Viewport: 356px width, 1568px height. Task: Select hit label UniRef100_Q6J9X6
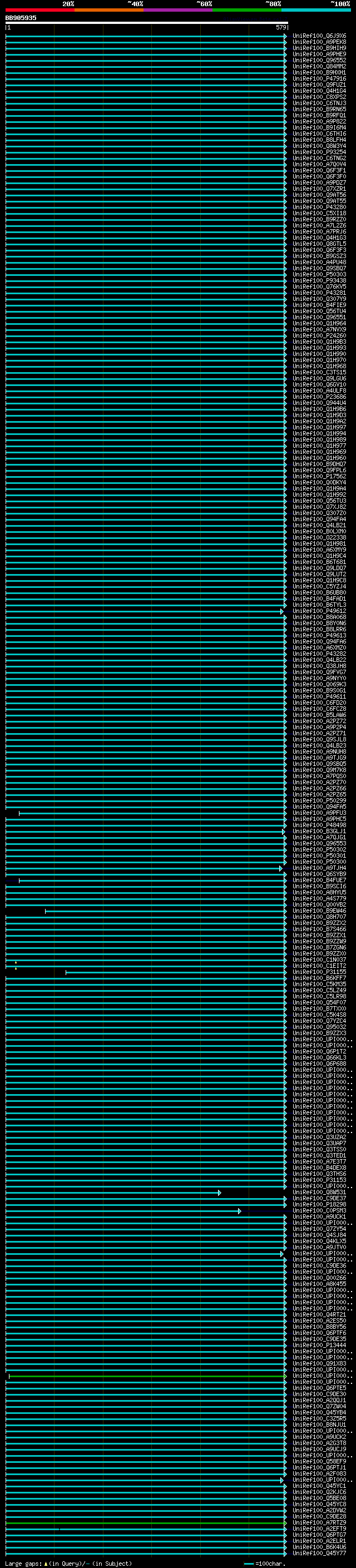click(319, 36)
